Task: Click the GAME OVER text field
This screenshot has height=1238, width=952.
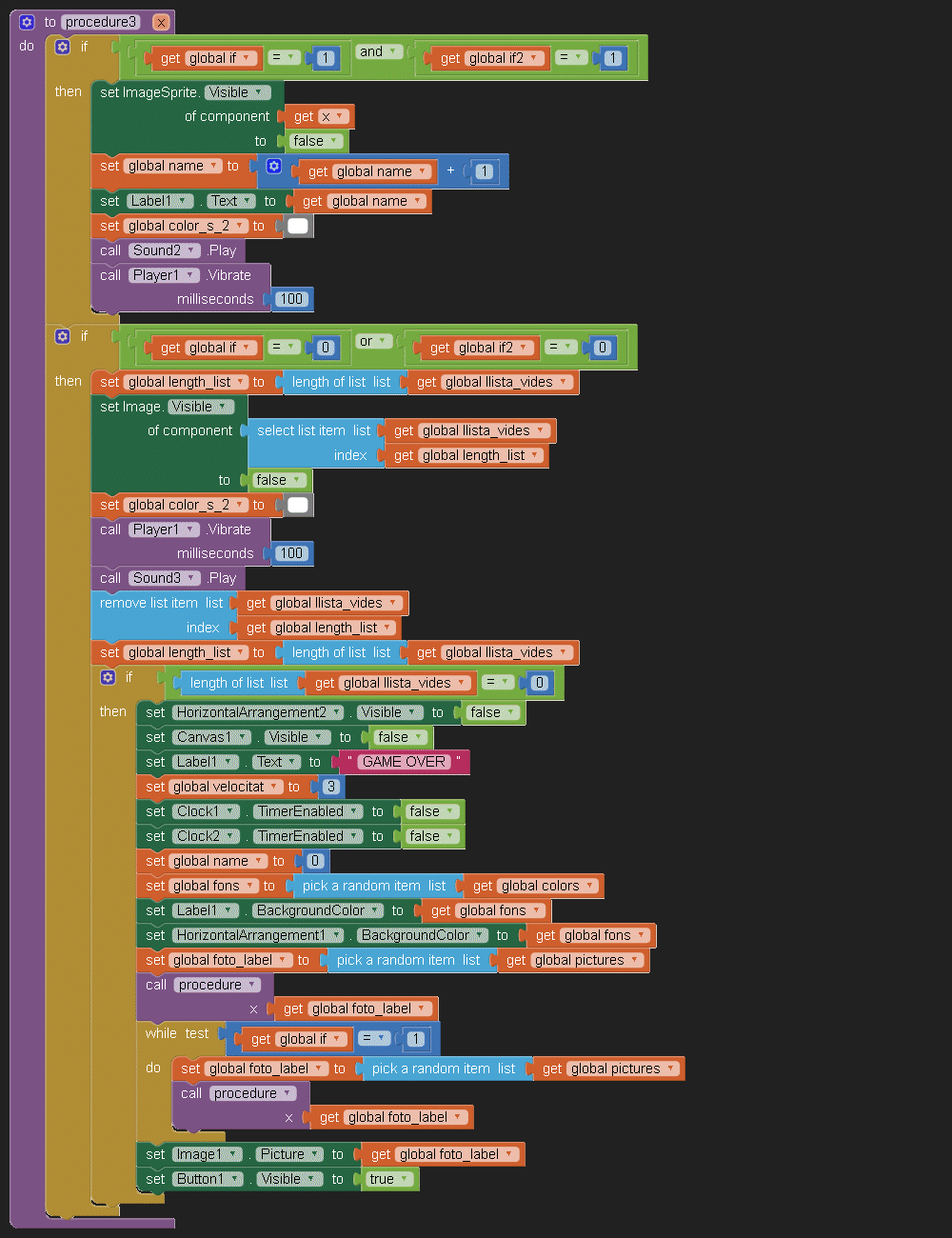Action: (404, 762)
